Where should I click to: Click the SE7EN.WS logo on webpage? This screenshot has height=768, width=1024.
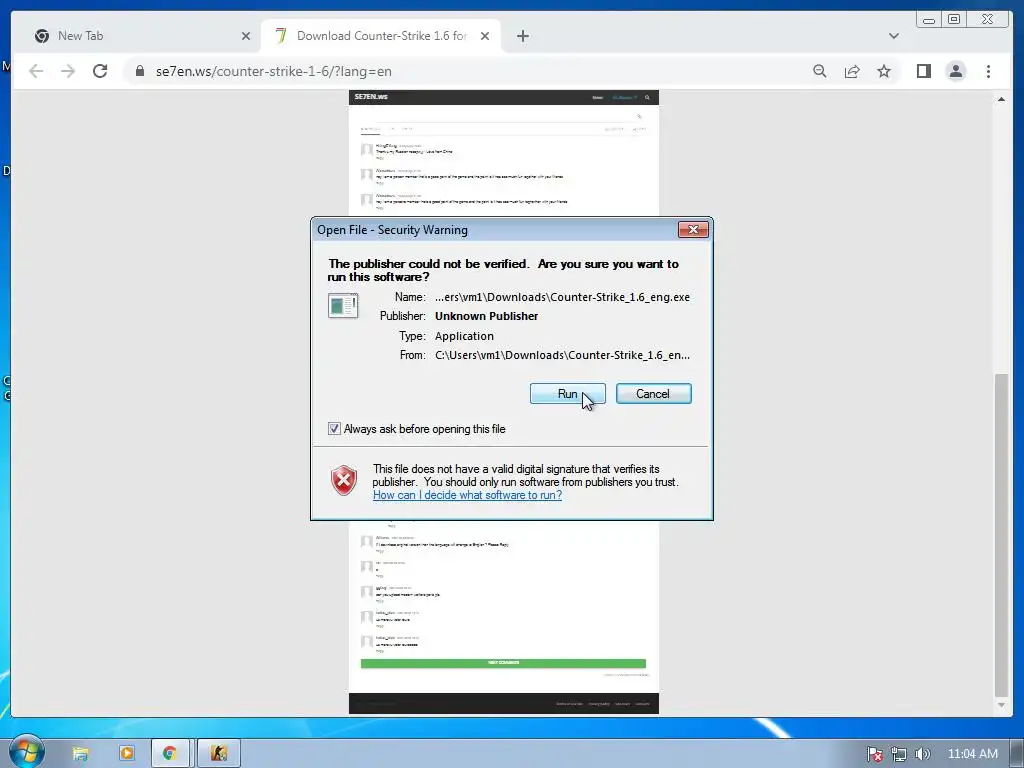tap(371, 97)
